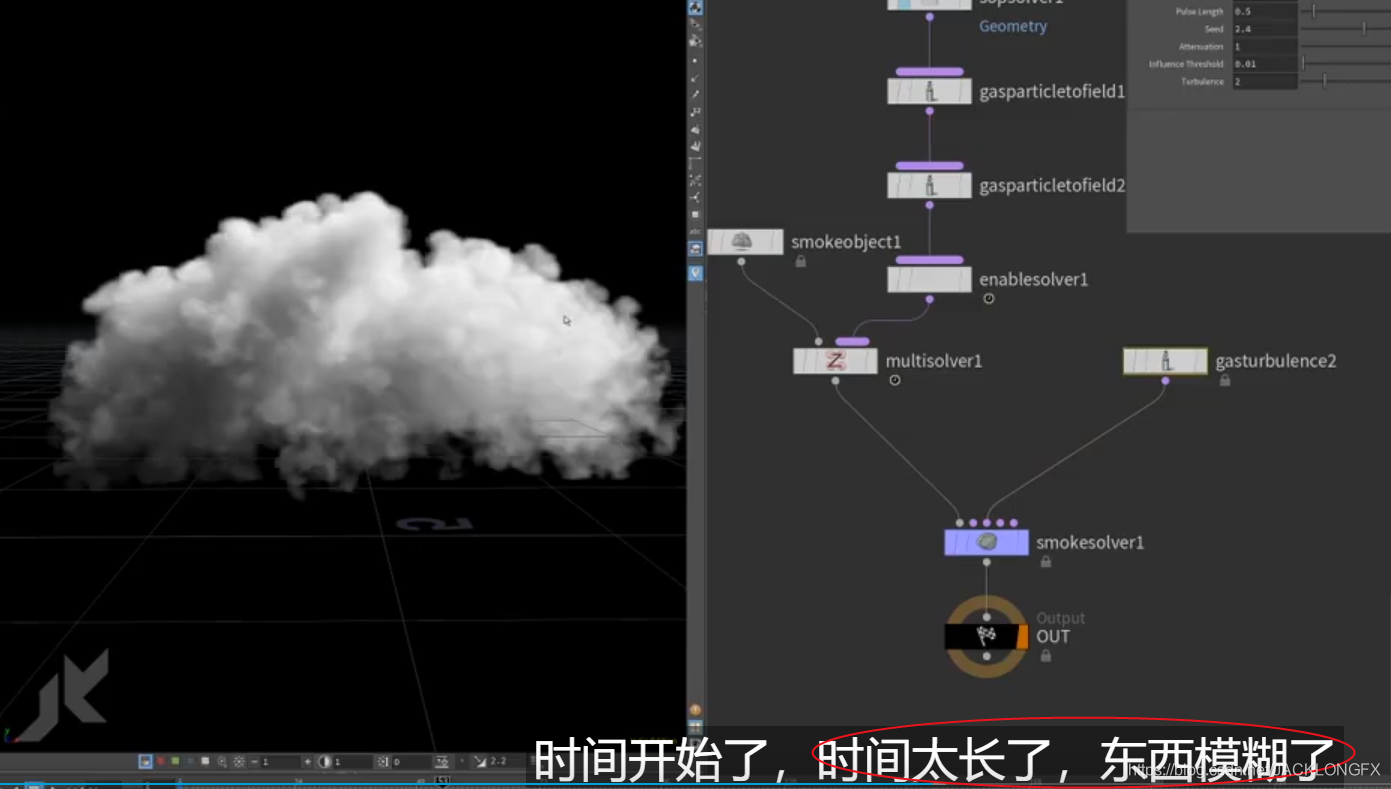
Task: Click the lock badge under smokeobject1
Action: [801, 261]
